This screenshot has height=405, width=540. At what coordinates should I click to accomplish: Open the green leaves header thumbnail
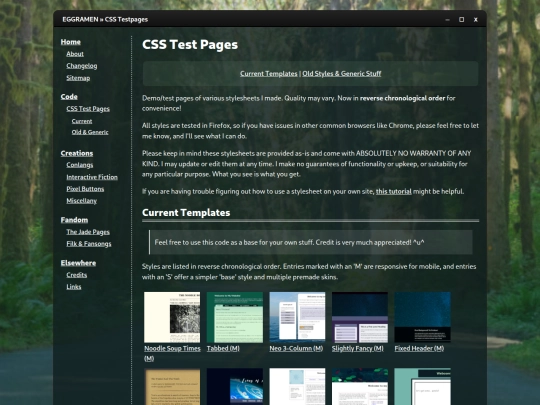coord(360,386)
